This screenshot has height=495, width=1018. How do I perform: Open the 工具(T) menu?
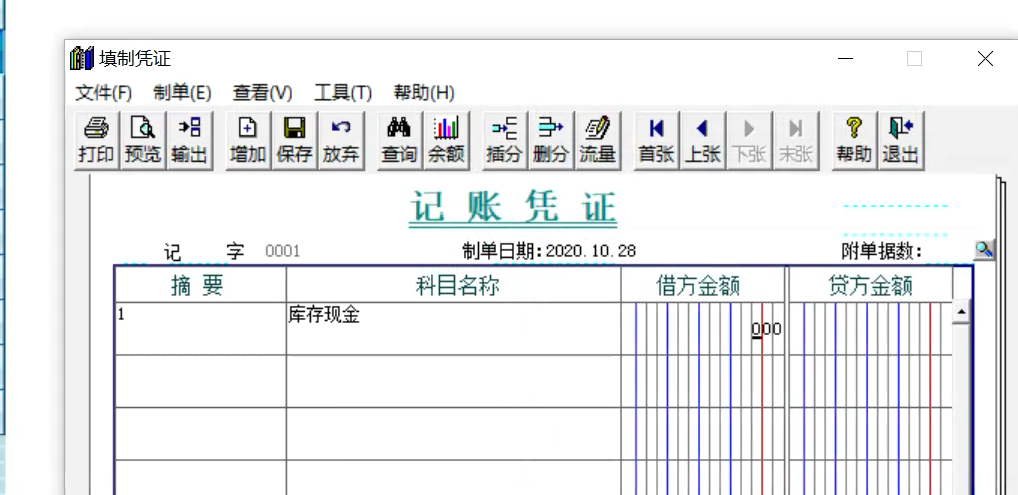pyautogui.click(x=343, y=93)
